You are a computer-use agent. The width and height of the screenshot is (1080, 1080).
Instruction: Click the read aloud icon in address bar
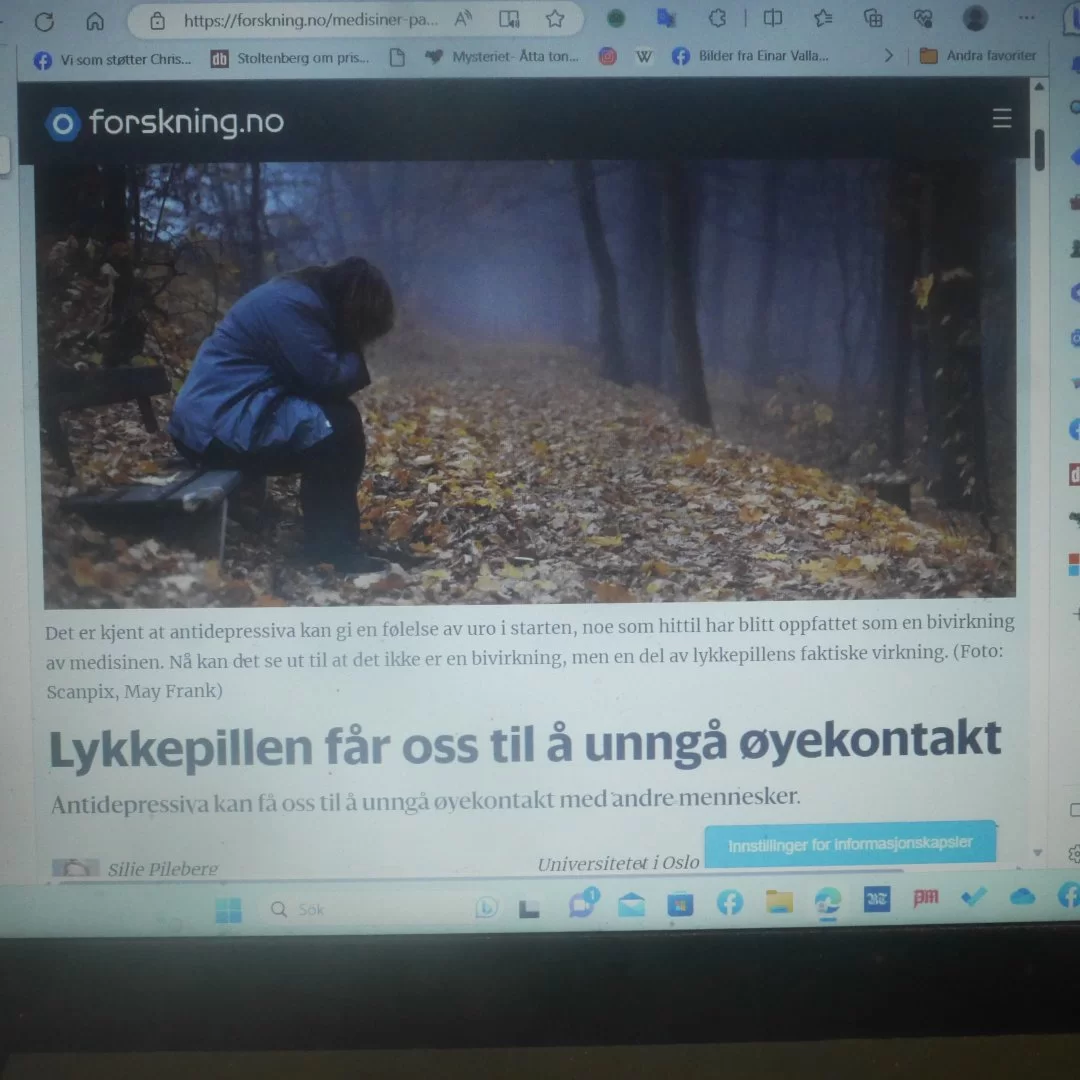pos(463,19)
